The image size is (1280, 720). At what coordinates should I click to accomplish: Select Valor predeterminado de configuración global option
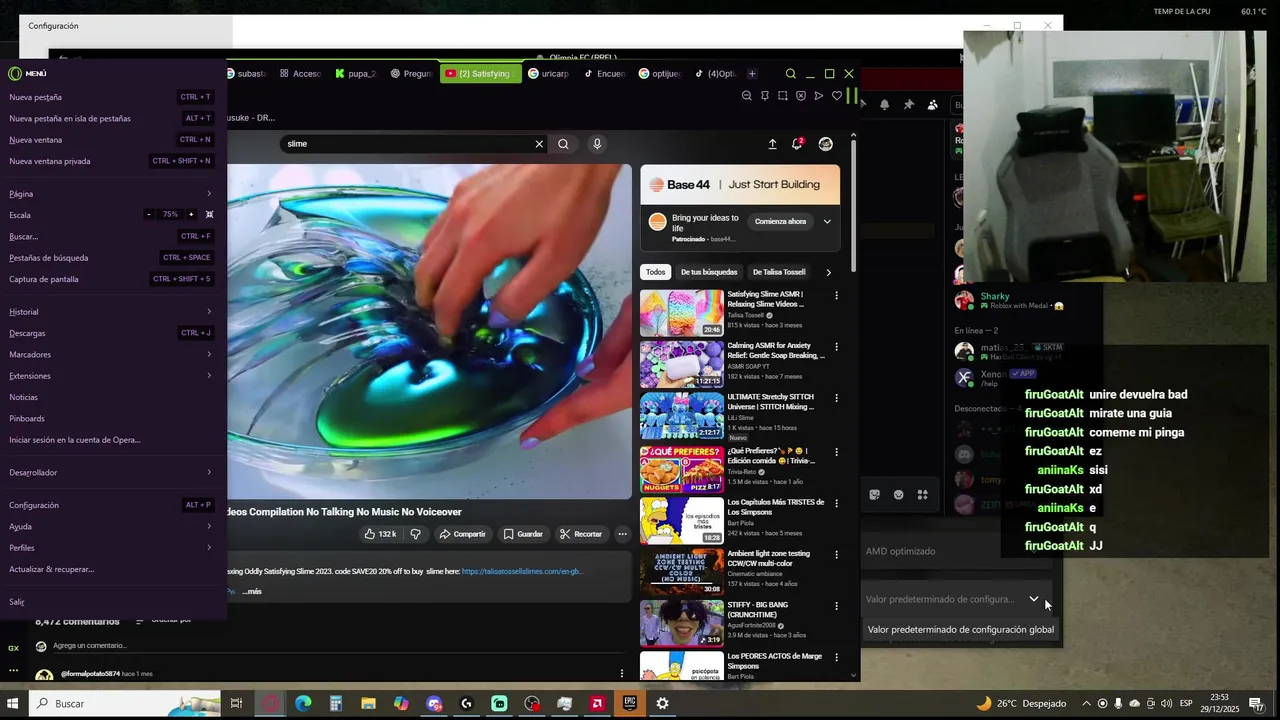(961, 630)
